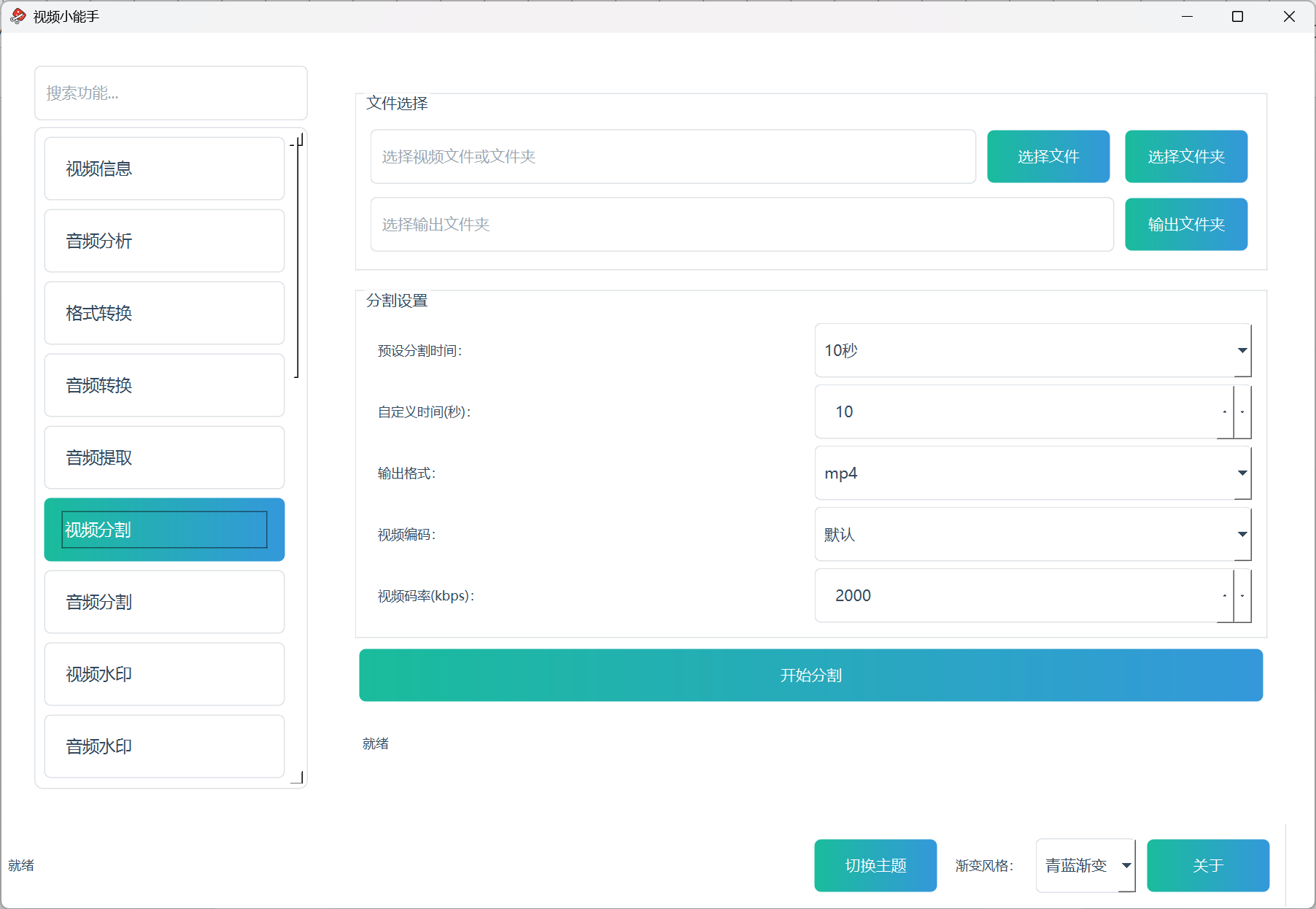Click the sidebar list vertical scrollbar

coord(297,255)
